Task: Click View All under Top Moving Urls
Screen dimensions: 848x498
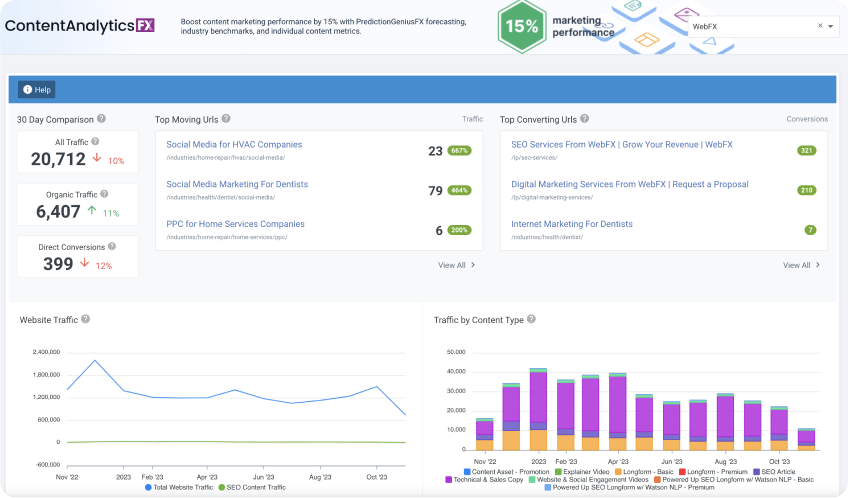Action: (456, 265)
